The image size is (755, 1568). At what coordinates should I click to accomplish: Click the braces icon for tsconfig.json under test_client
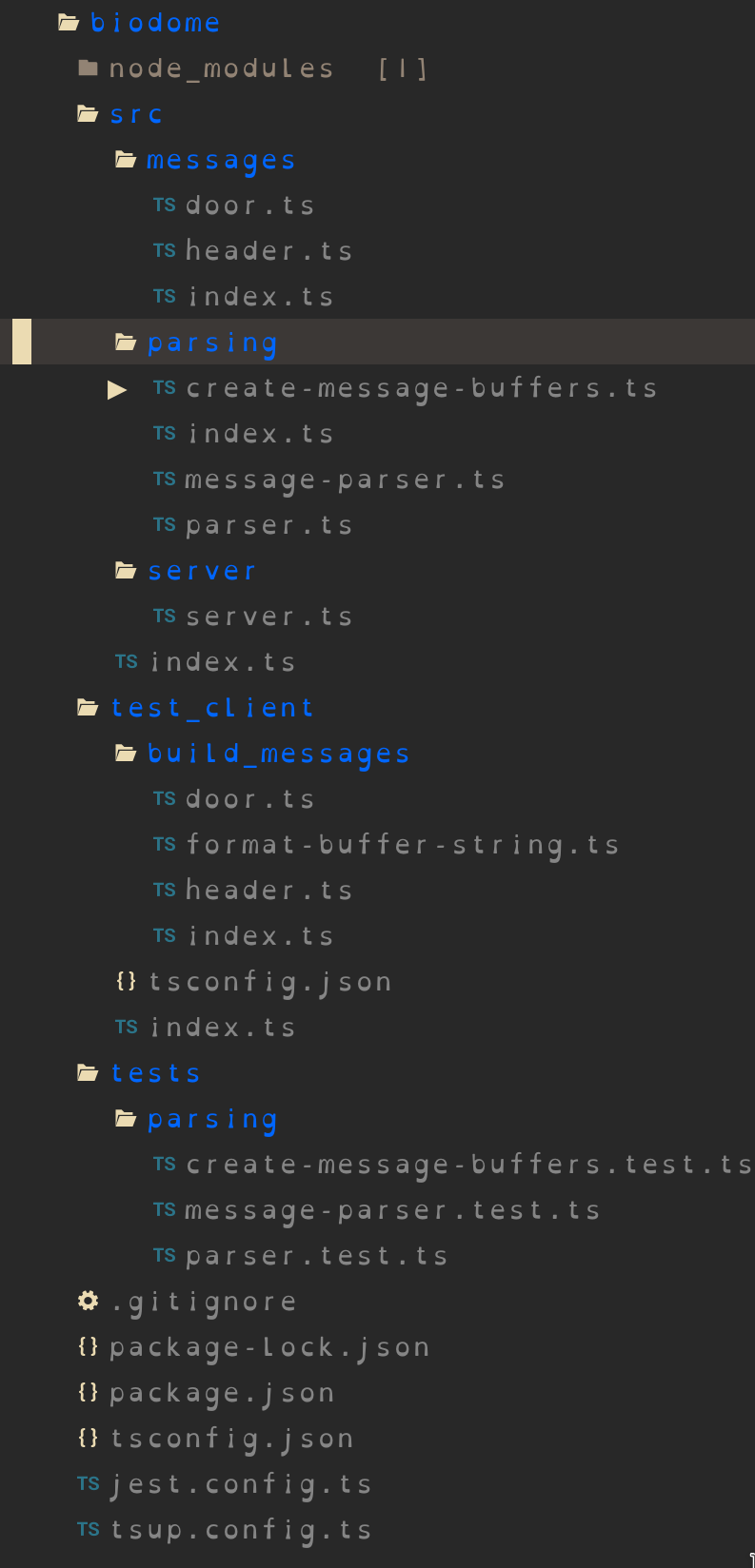pos(126,980)
